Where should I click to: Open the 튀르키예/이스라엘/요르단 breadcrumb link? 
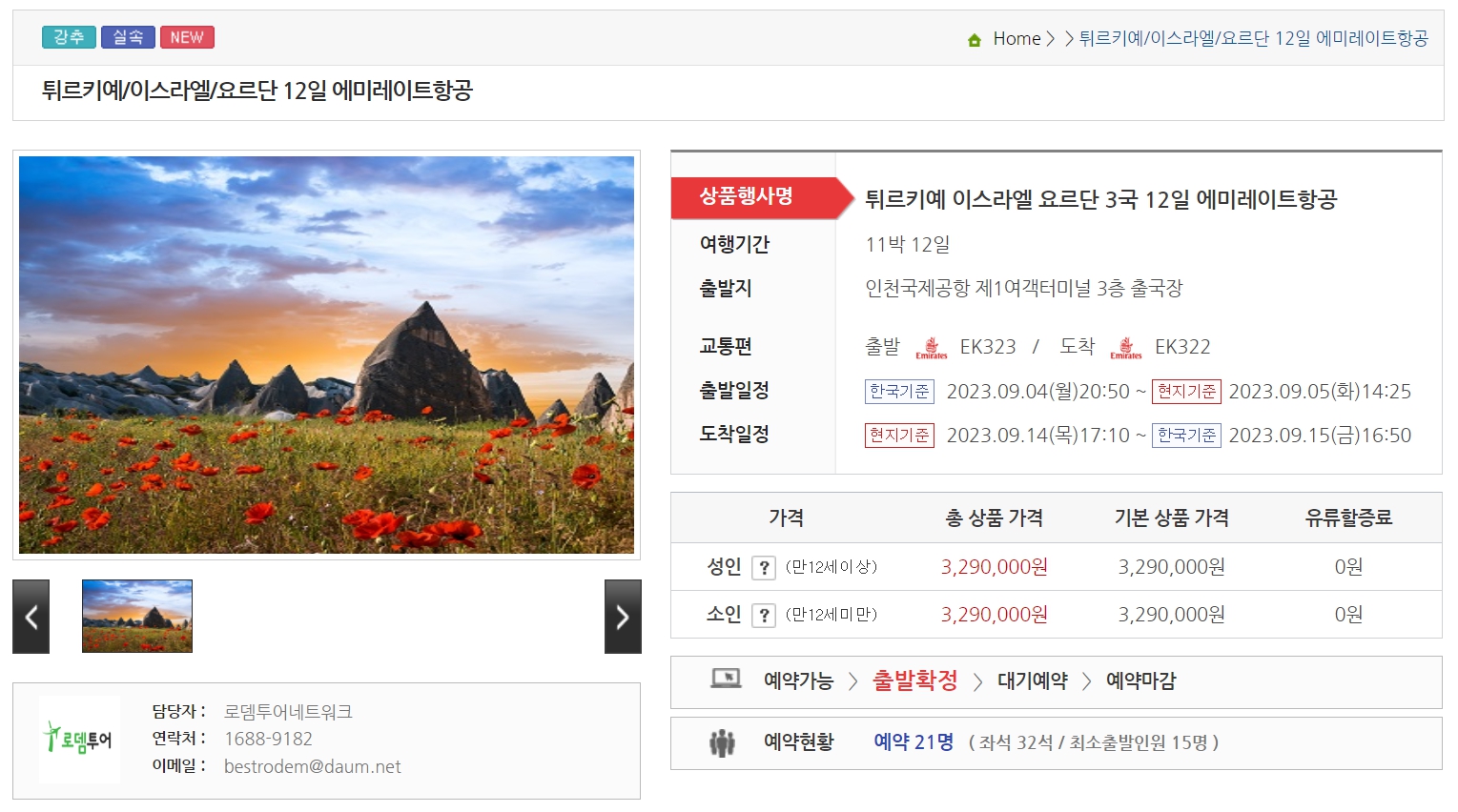(x=1253, y=39)
